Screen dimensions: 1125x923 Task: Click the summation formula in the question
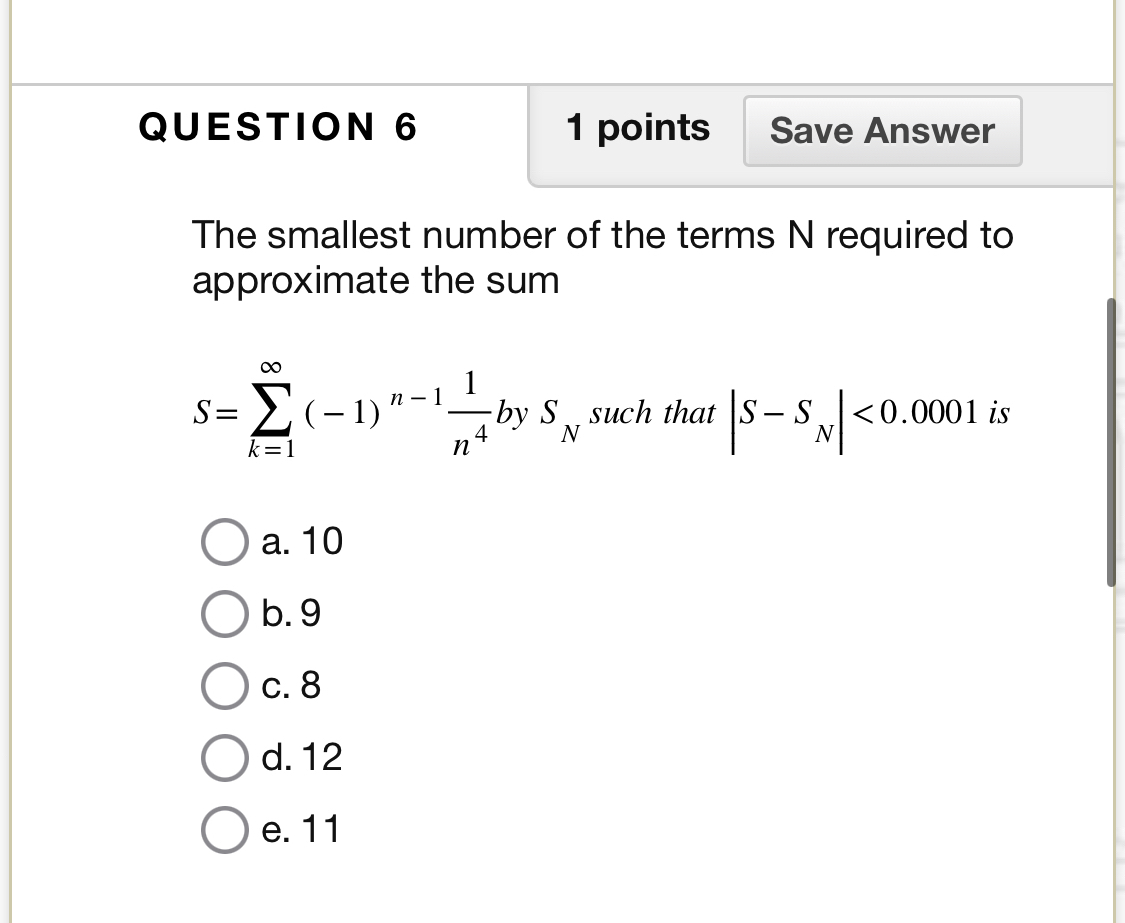point(600,412)
